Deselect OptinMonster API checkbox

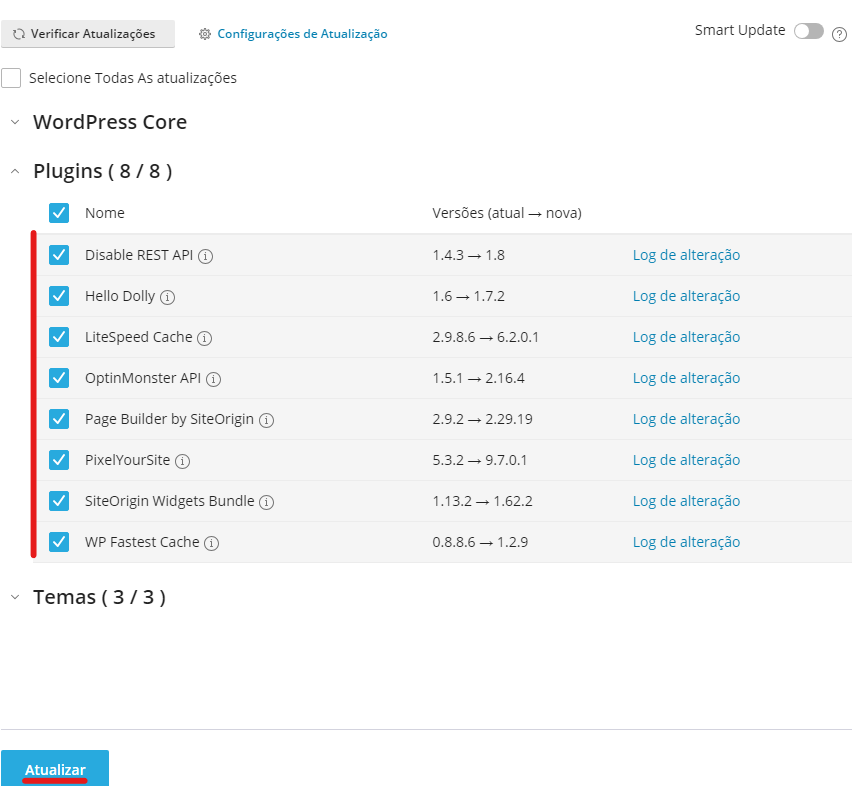(x=59, y=378)
